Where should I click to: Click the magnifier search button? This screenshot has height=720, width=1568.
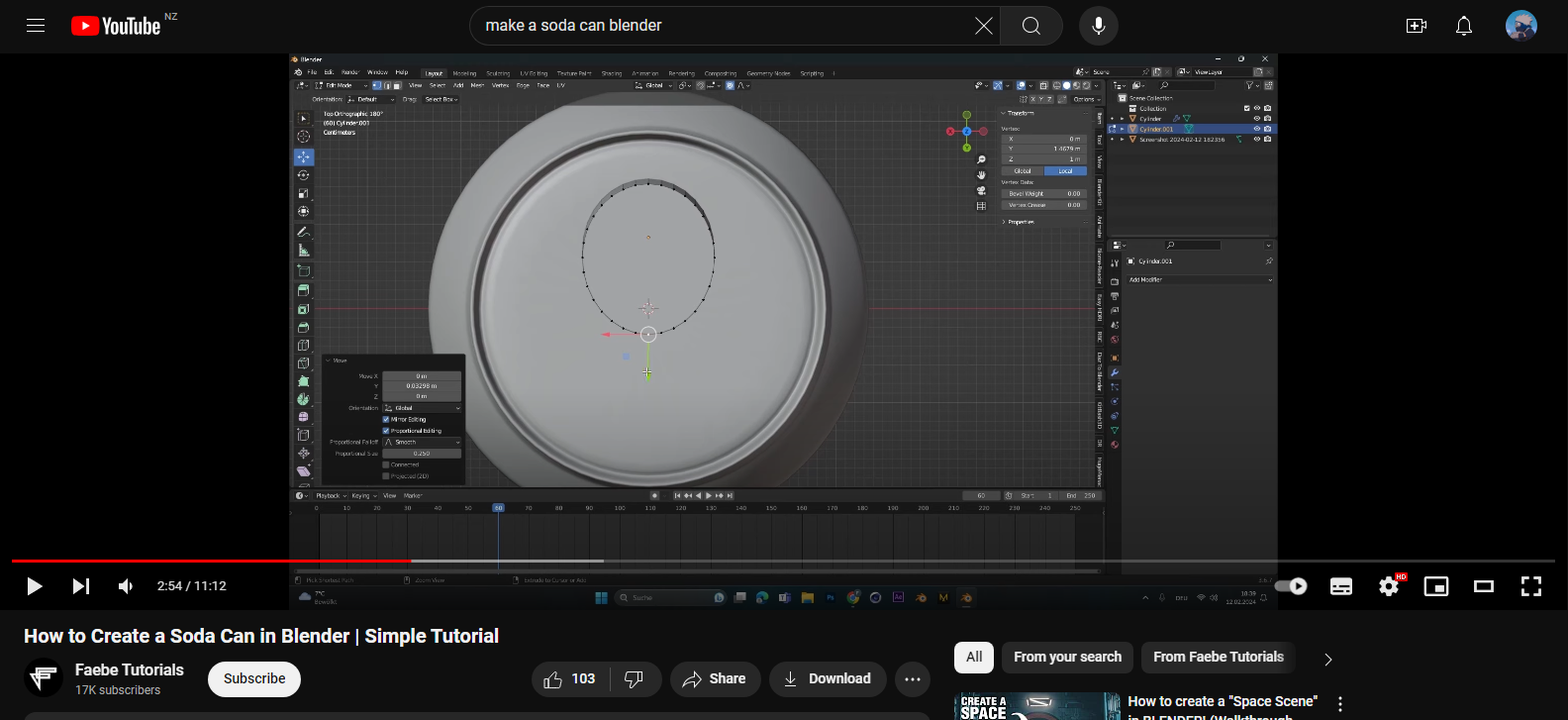[1031, 26]
